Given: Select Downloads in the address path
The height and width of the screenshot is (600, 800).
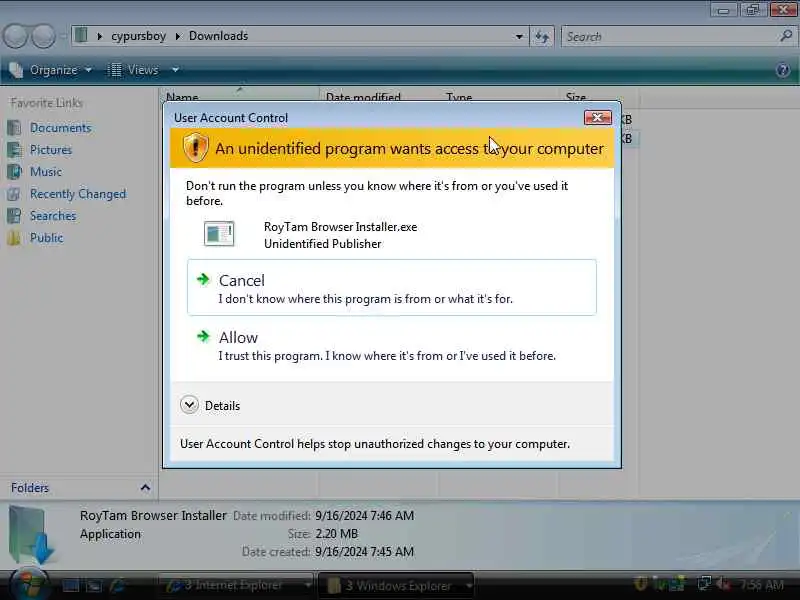Looking at the screenshot, I should 218,36.
